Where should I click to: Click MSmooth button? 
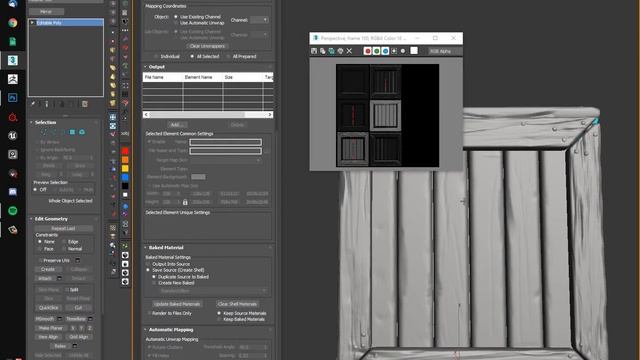point(45,319)
